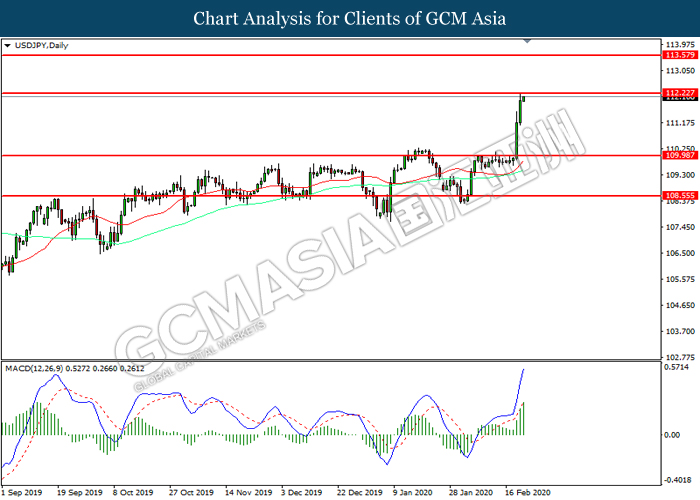Click the last green MACD histogram bar

point(523,418)
